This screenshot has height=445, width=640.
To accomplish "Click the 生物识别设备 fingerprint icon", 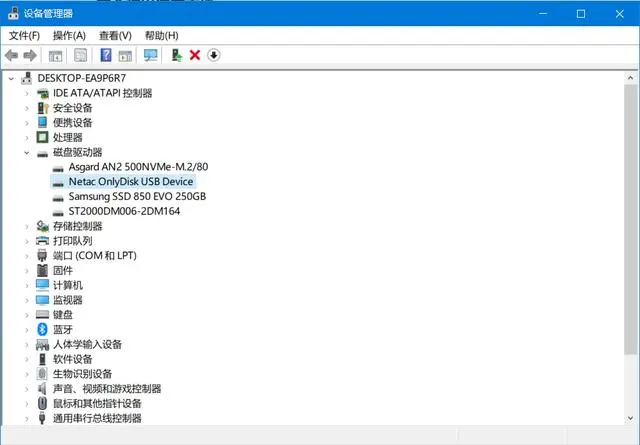I will tap(42, 374).
